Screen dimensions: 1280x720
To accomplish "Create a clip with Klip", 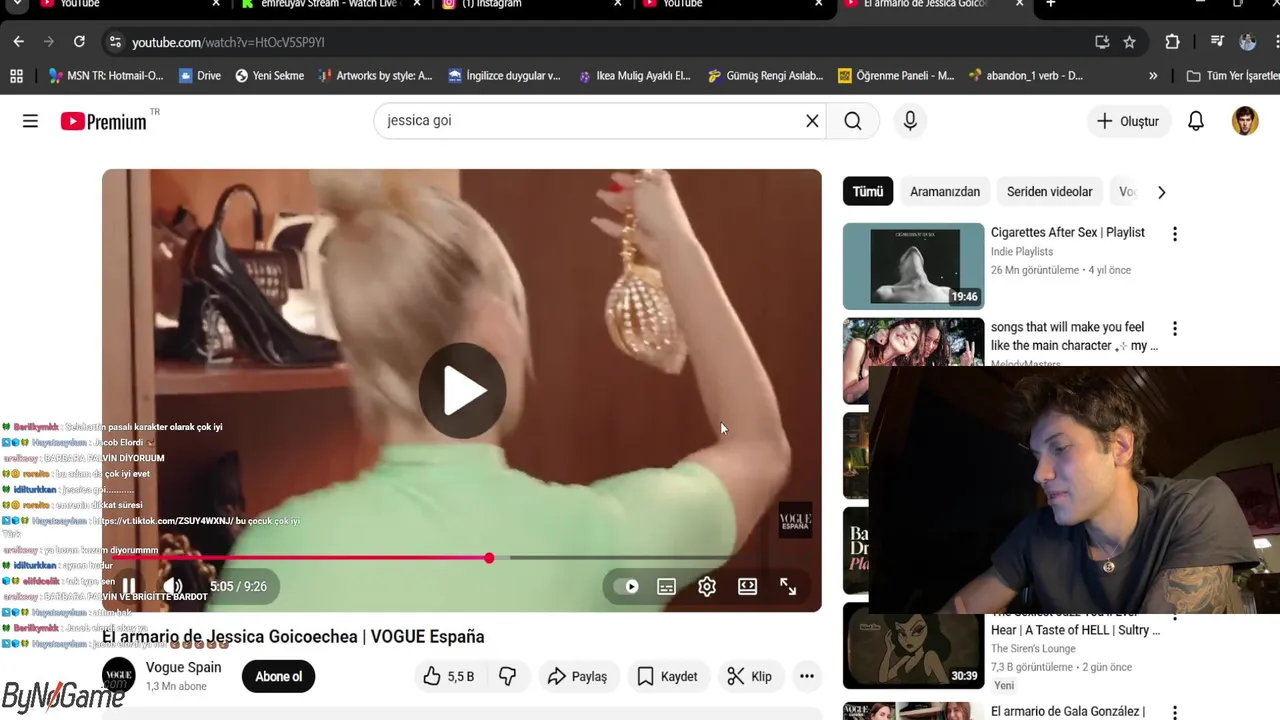I will click(x=749, y=677).
